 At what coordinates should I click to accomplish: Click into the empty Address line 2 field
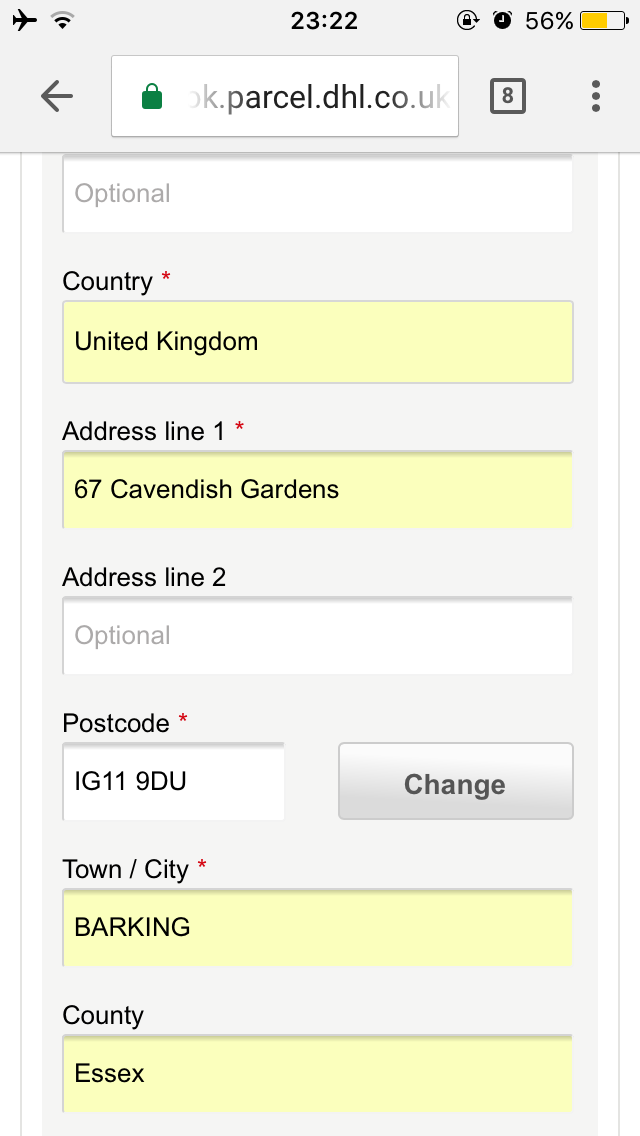[x=317, y=635]
